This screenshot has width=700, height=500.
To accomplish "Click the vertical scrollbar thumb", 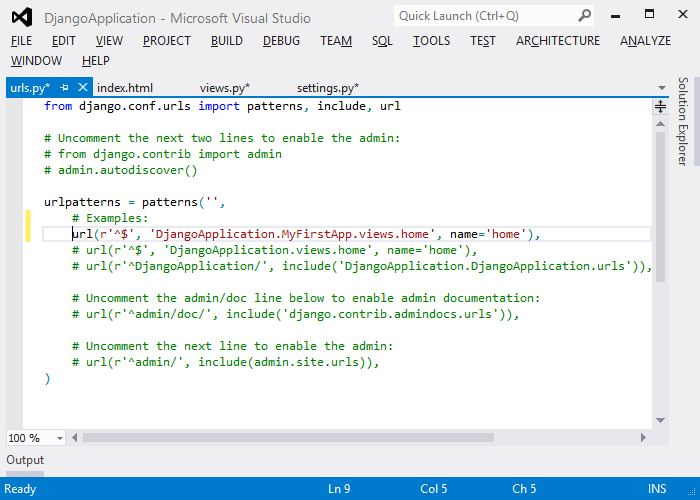I will point(660,206).
